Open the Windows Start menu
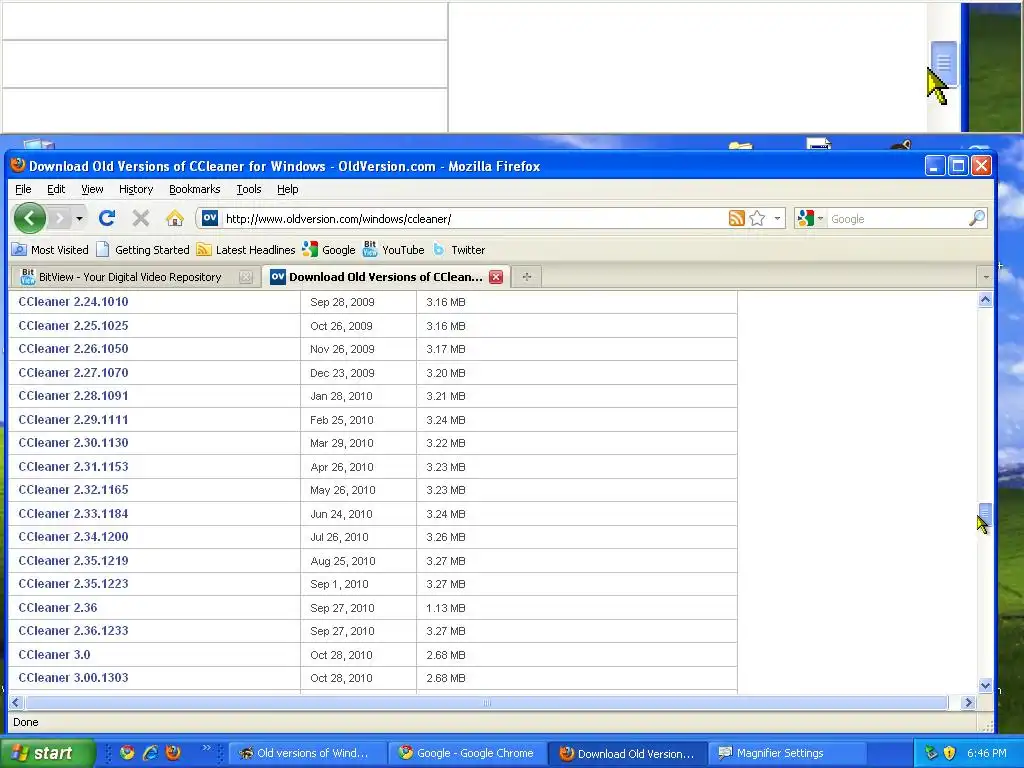The height and width of the screenshot is (768, 1024). coord(47,753)
